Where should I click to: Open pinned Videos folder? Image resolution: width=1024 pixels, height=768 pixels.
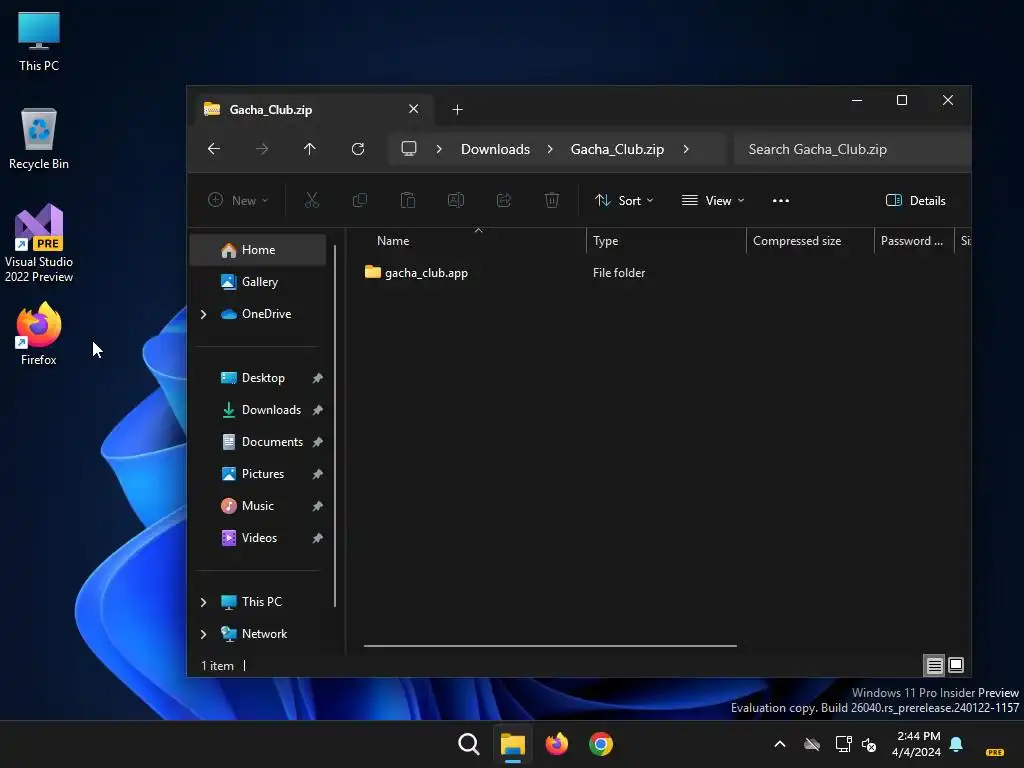coord(258,538)
